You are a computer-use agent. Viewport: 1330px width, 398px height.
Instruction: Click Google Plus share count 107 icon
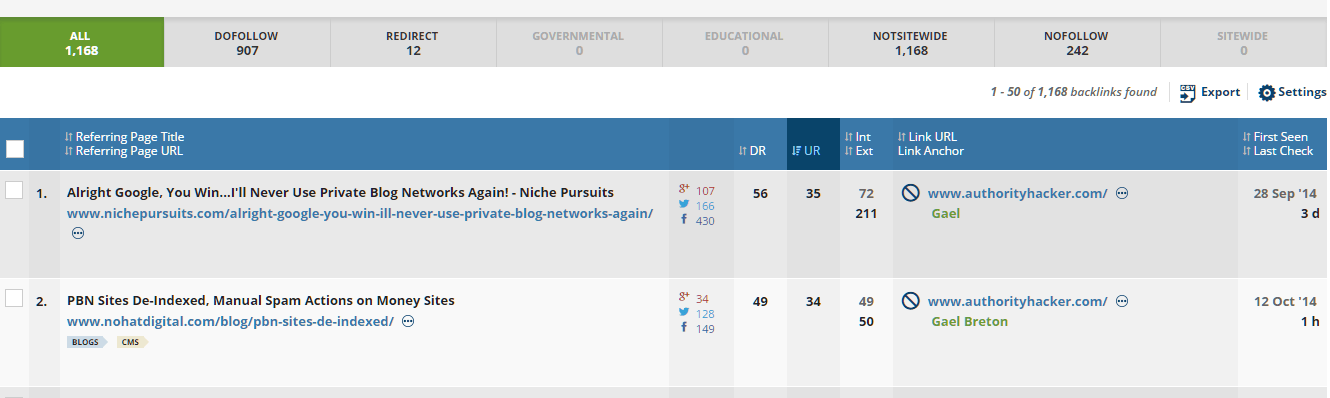pos(684,190)
